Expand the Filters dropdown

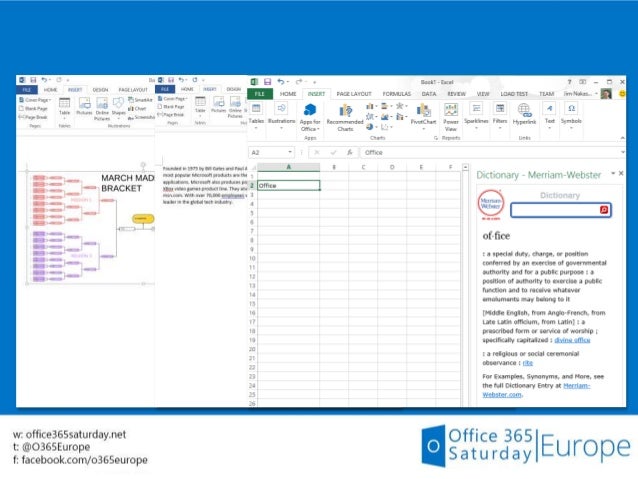coord(500,128)
